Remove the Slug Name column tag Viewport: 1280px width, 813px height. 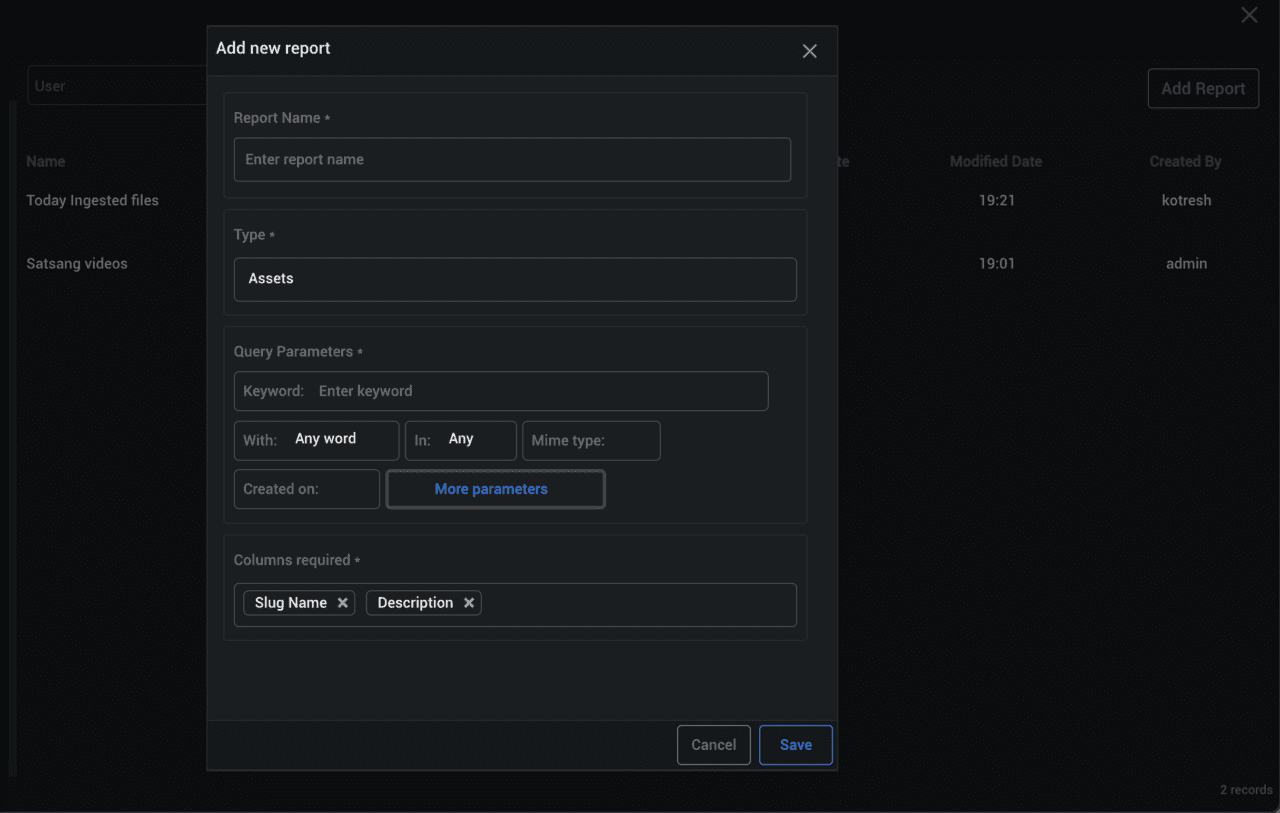point(343,603)
